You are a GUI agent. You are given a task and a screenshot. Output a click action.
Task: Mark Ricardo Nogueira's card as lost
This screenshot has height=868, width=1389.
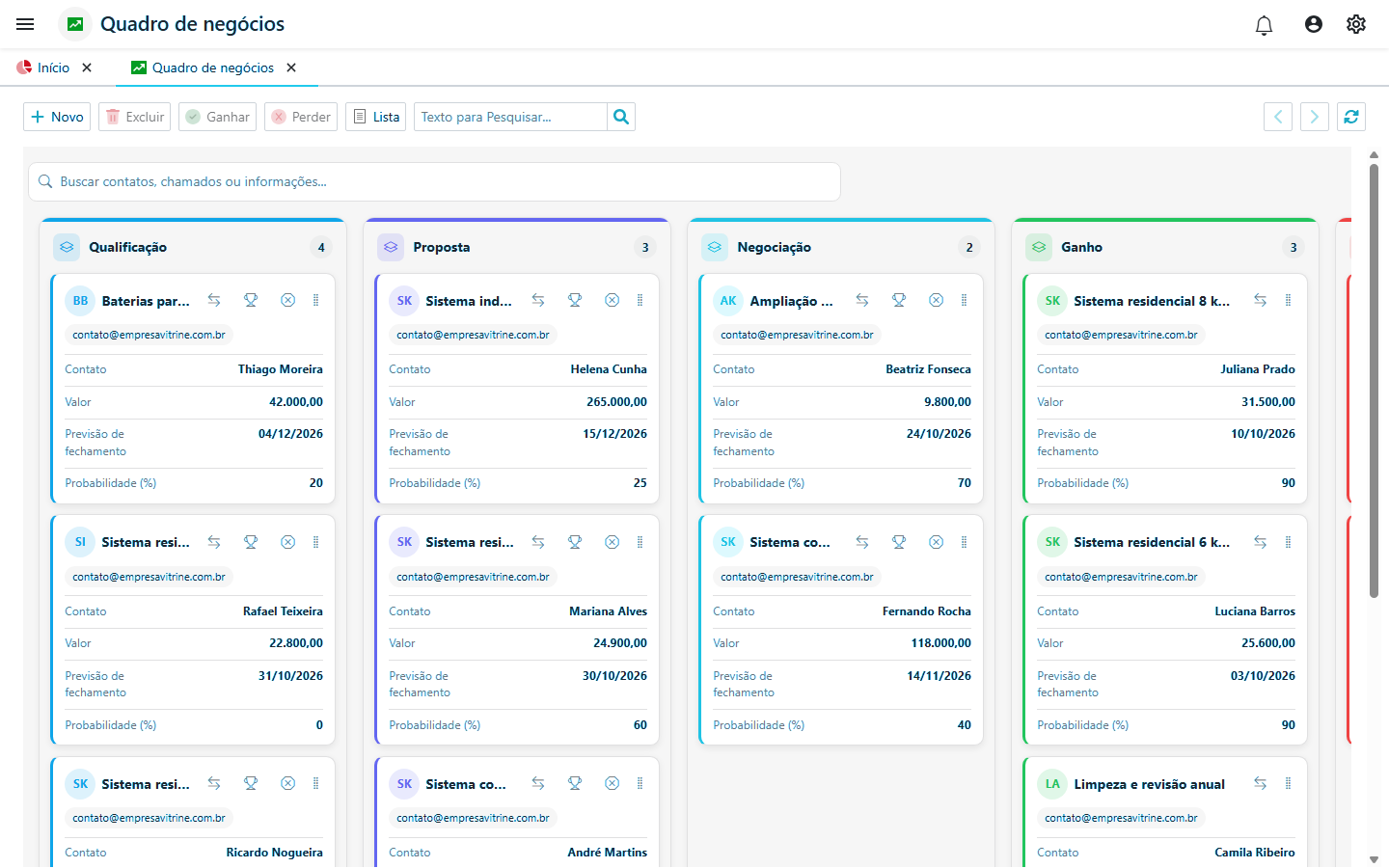(x=287, y=783)
